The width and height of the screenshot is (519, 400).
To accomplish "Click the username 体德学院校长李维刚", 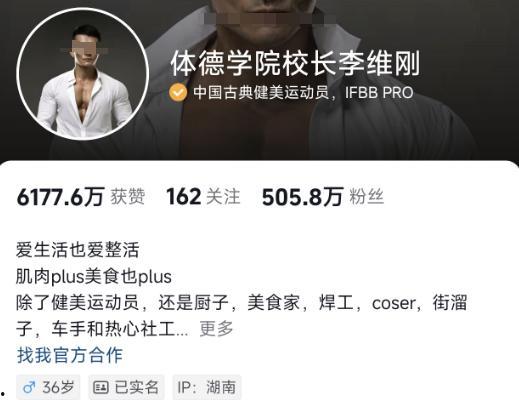I will 295,64.
